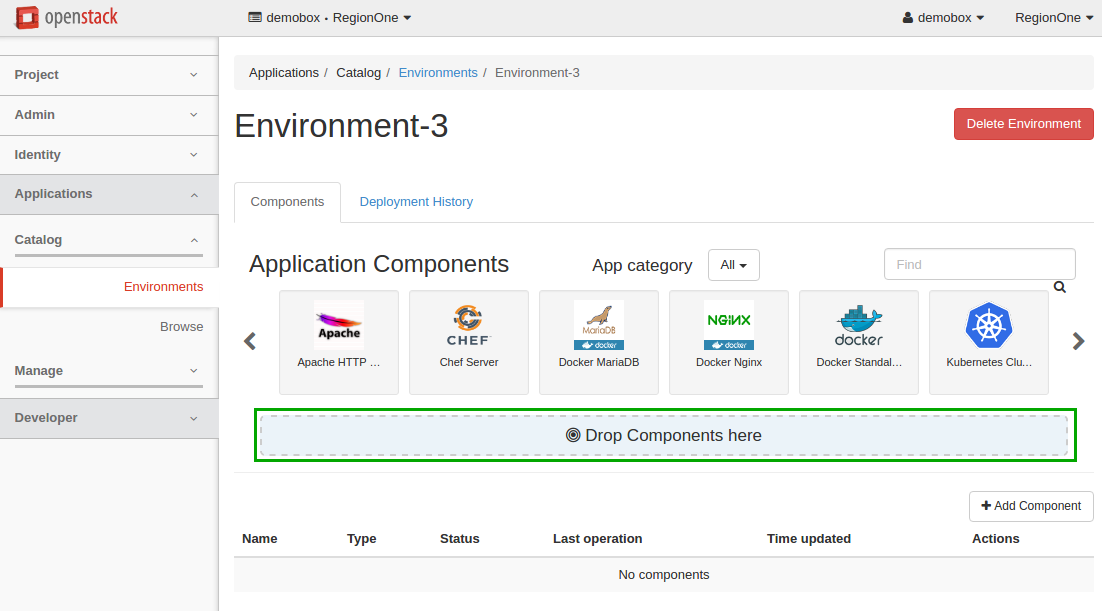Screen dimensions: 1102x611
Task: Open the App category All dropdown
Action: [x=733, y=265]
